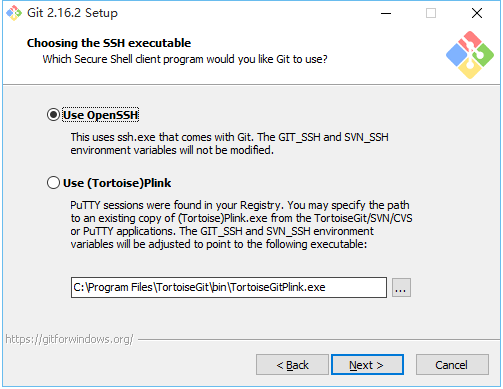Click the "Which Secure Shell client" subtitle text
This screenshot has width=503, height=389.
click(185, 59)
